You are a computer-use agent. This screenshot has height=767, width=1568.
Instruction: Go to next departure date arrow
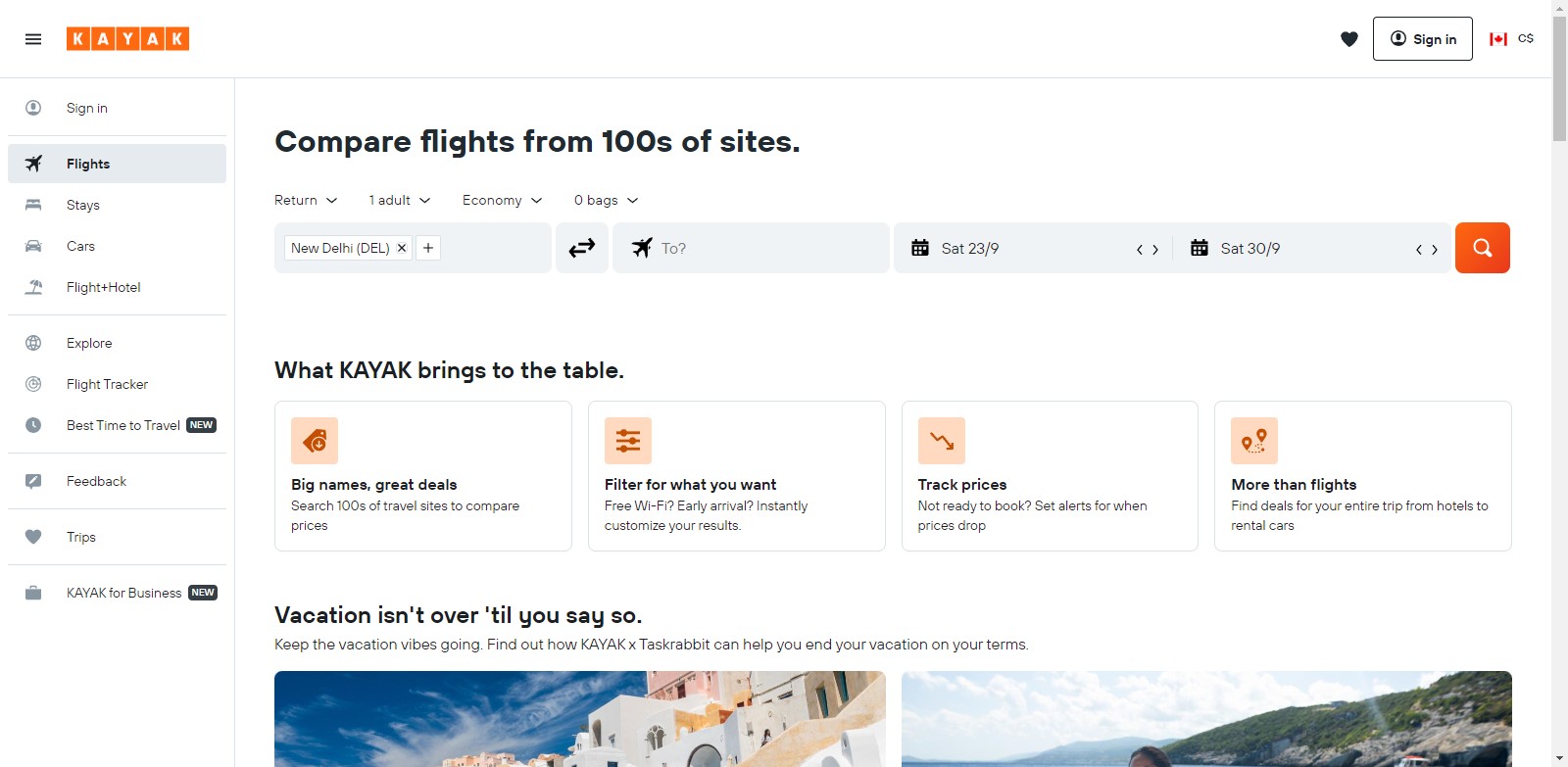[x=1155, y=250]
